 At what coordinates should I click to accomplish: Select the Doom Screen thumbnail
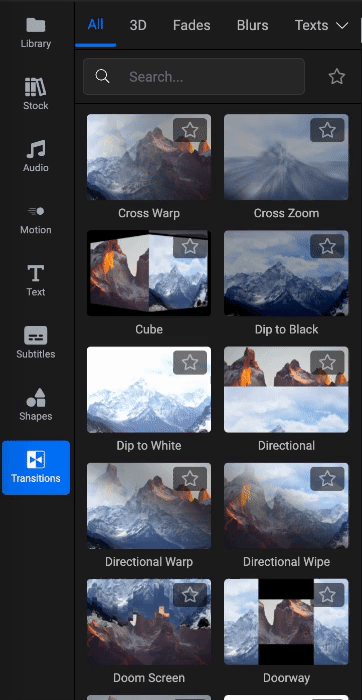(149, 622)
